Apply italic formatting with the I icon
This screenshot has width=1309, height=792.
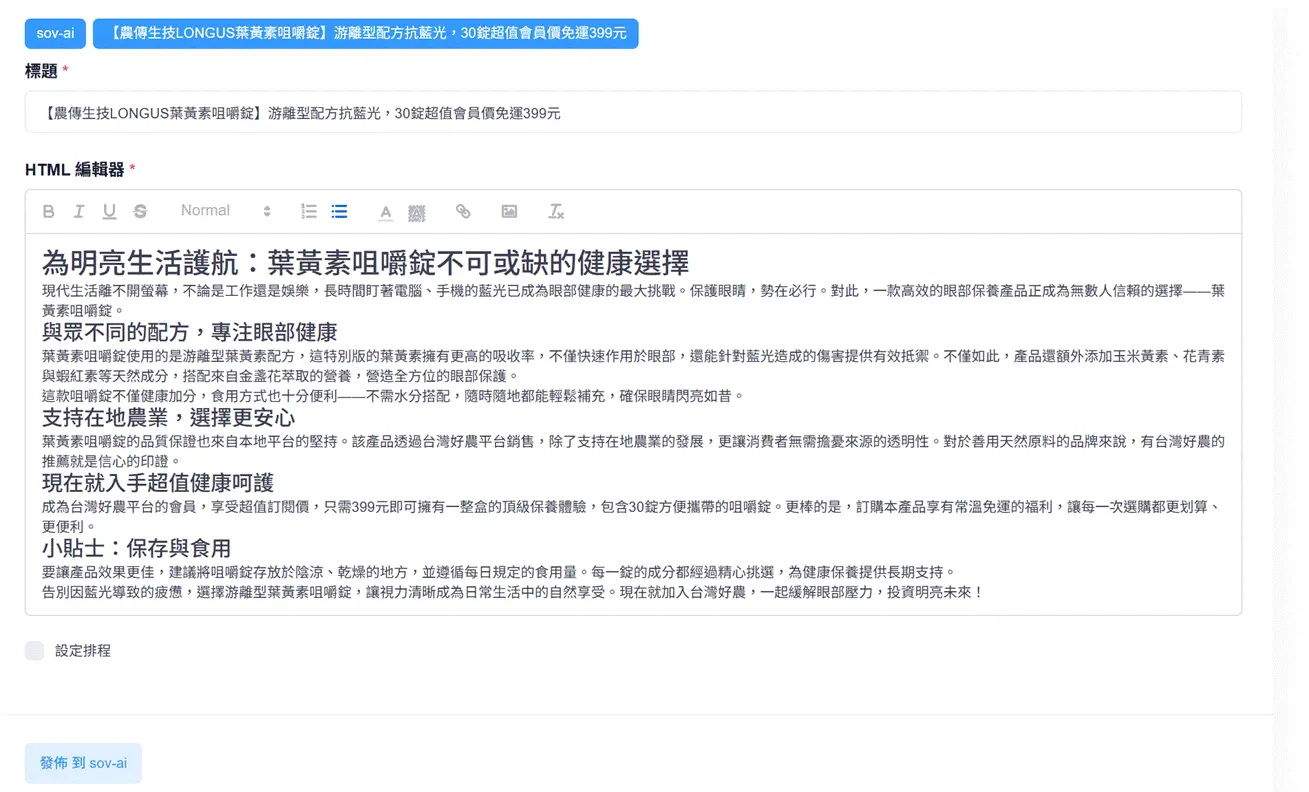[78, 211]
